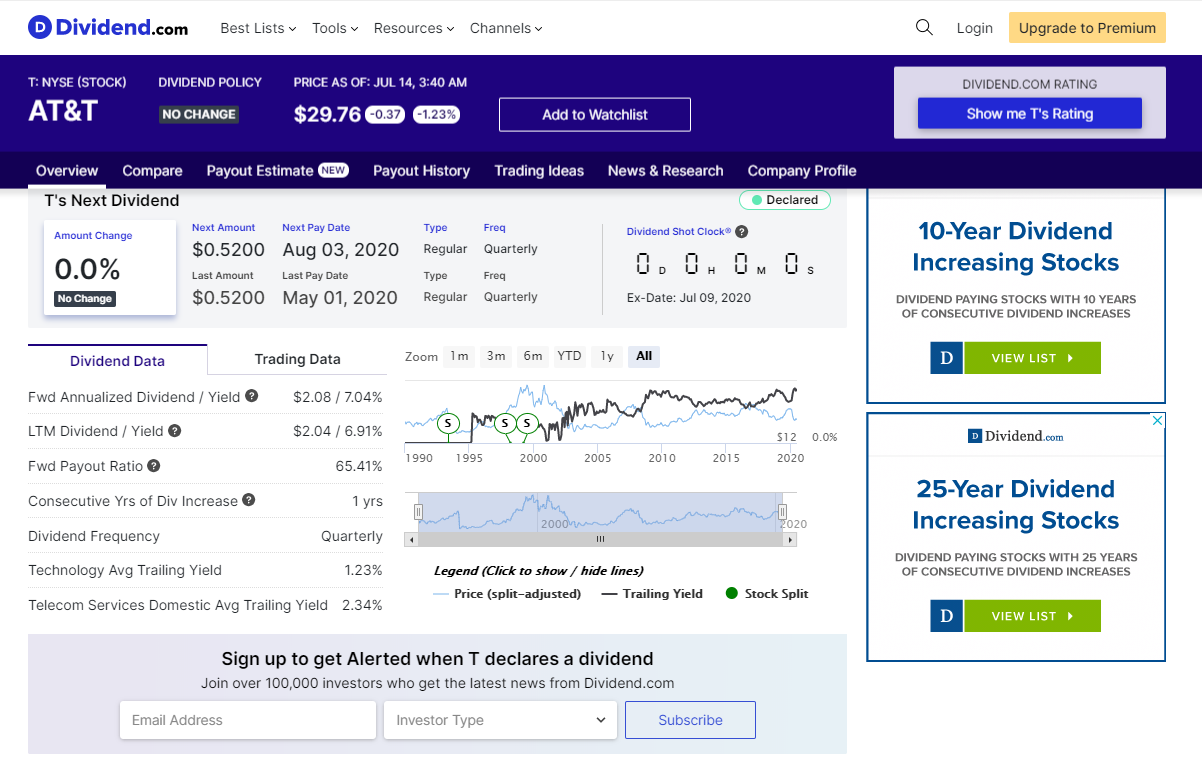This screenshot has width=1202, height=765.
Task: Click the stock split marker near 1998
Action: coord(505,424)
